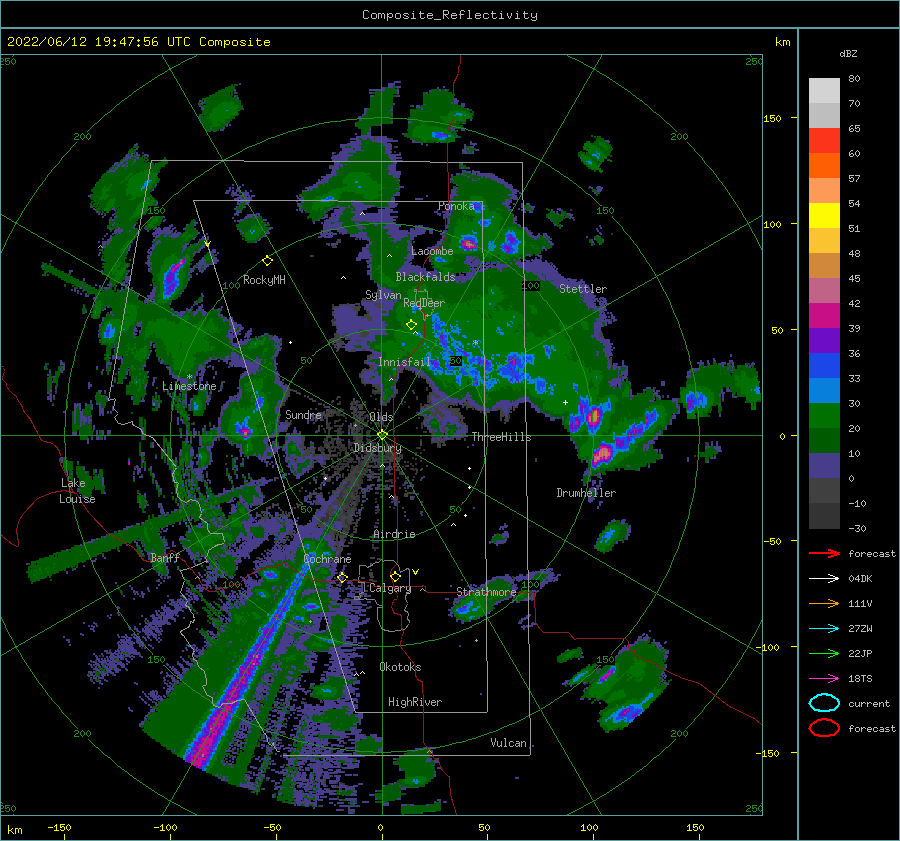Click the dBZ legend heading

pyautogui.click(x=848, y=53)
